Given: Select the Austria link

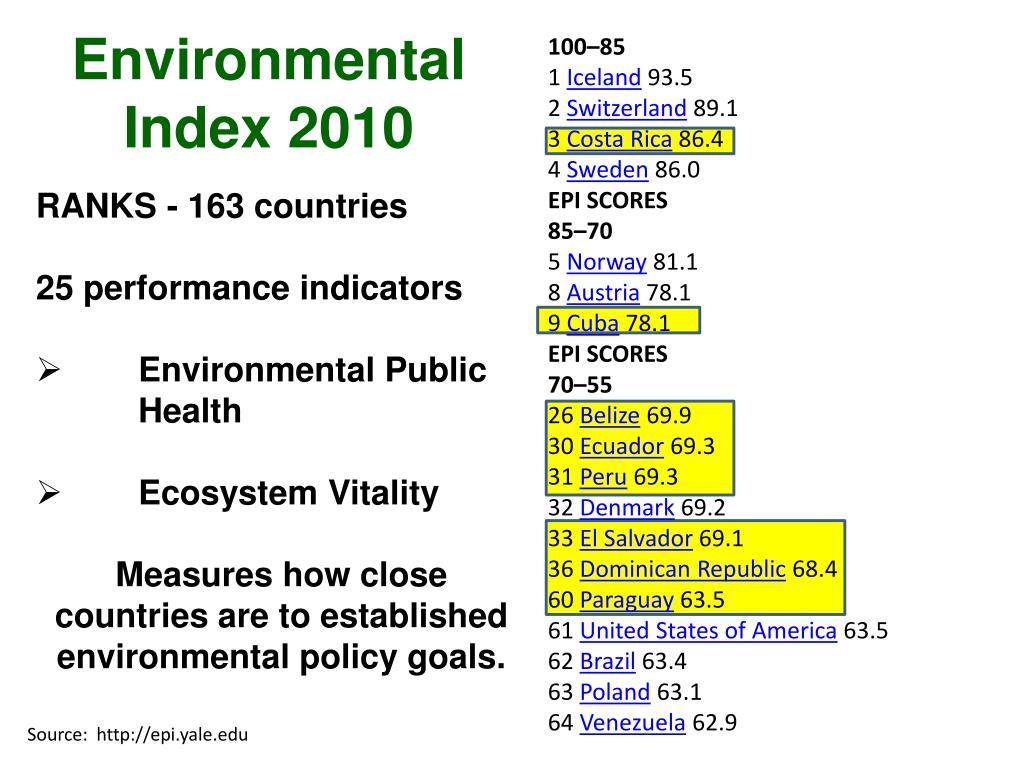Looking at the screenshot, I should click(x=603, y=293).
